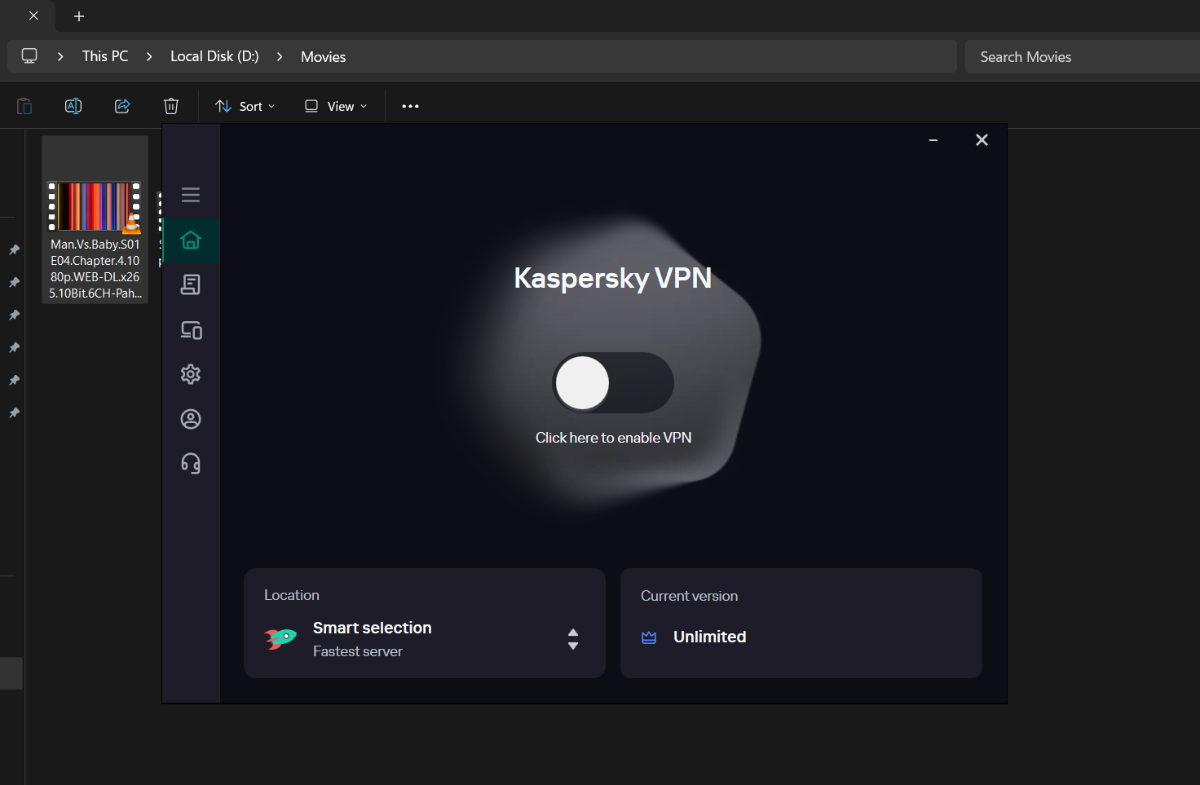
Task: Click the Rename icon in Explorer toolbar
Action: (x=73, y=106)
